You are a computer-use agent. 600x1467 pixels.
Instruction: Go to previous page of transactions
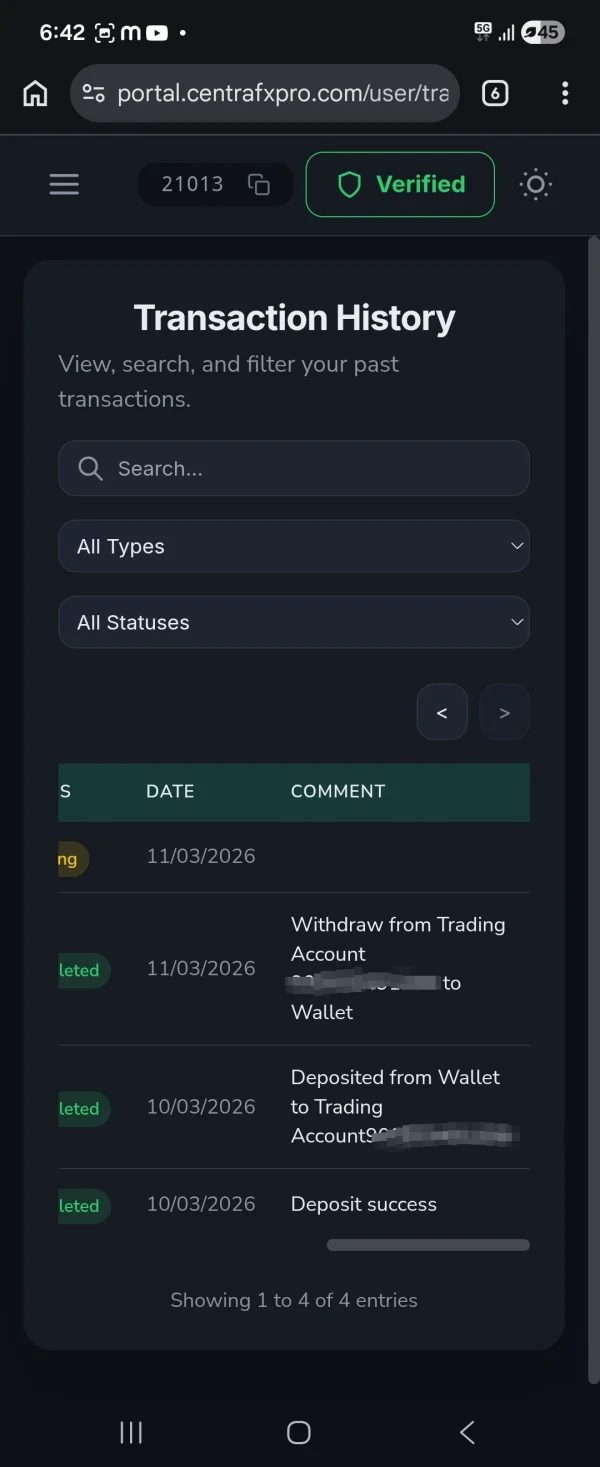coord(442,712)
